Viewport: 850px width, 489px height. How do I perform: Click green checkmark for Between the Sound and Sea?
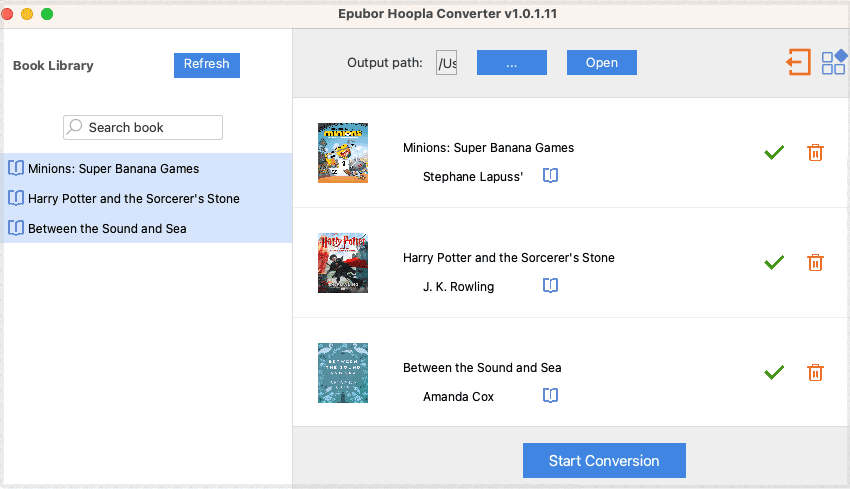(773, 372)
